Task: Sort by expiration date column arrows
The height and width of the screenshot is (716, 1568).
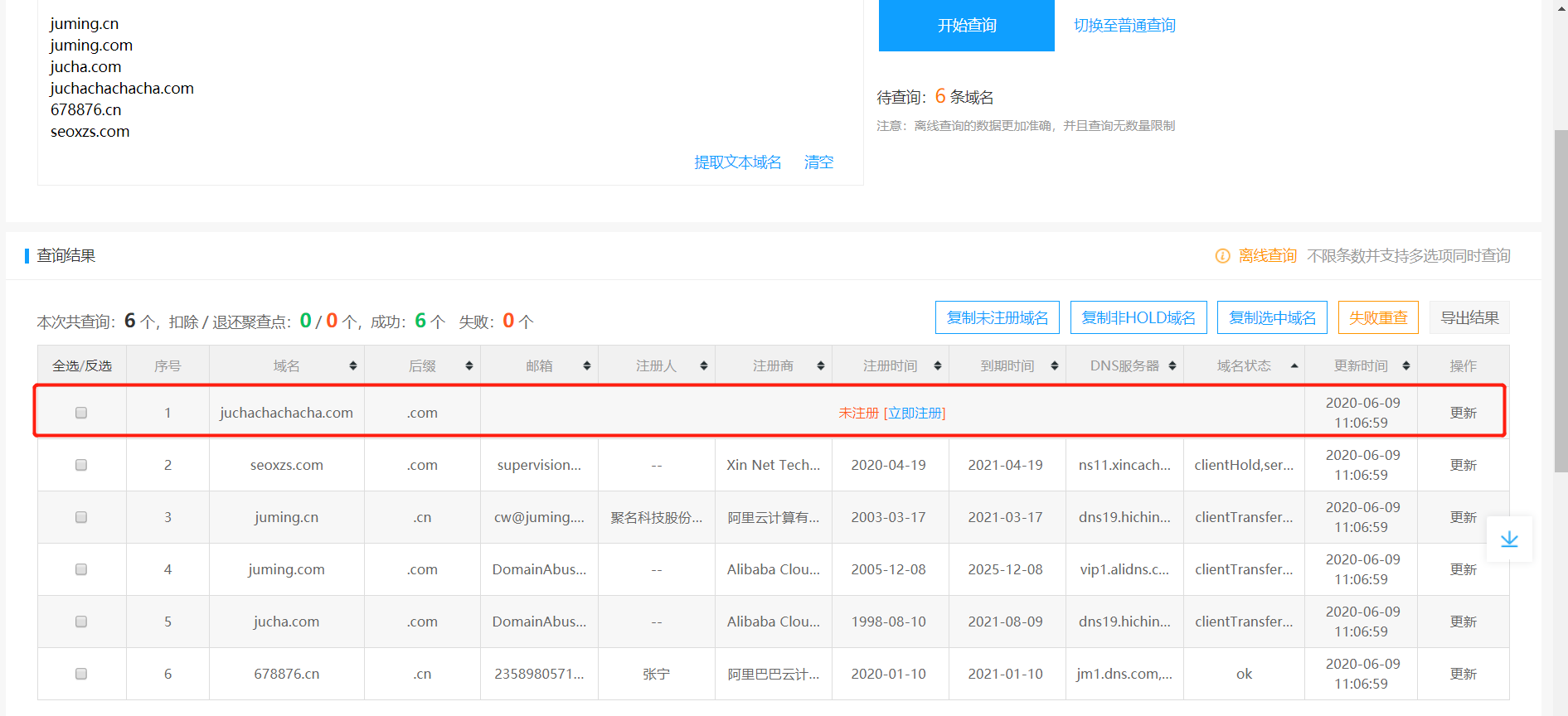Action: click(1055, 366)
